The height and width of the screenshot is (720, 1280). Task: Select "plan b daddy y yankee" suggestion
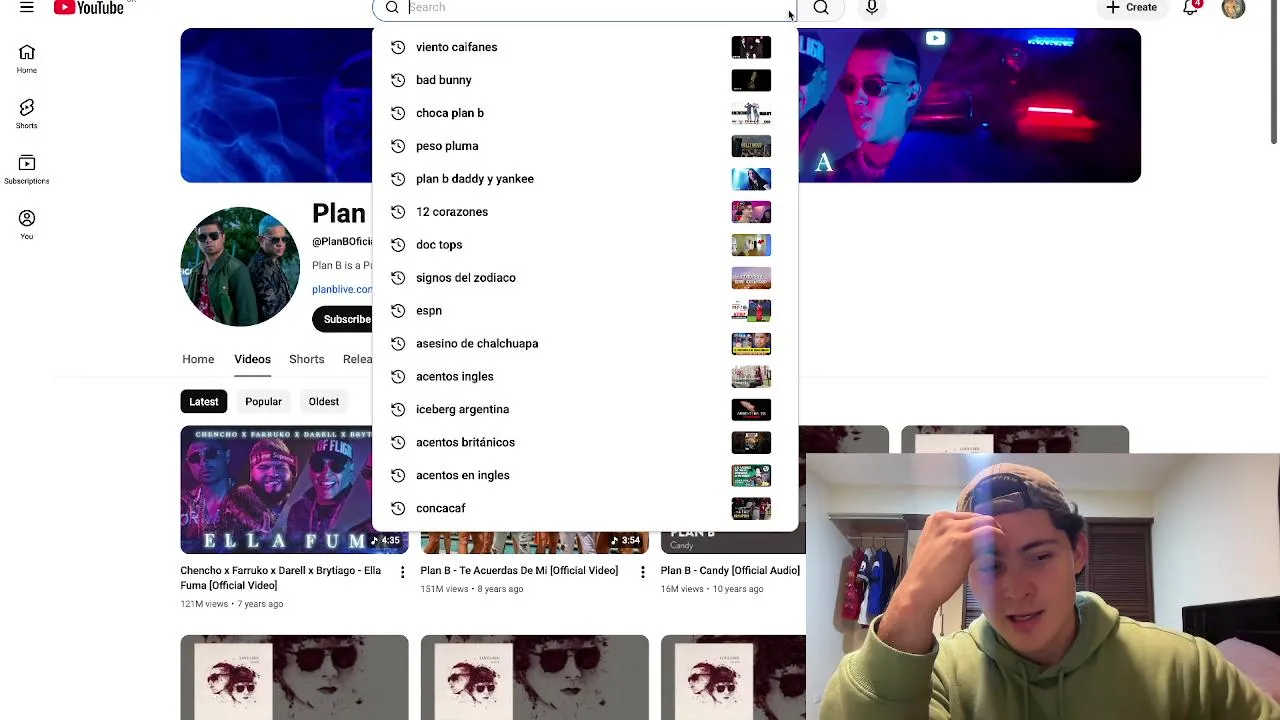[x=585, y=179]
